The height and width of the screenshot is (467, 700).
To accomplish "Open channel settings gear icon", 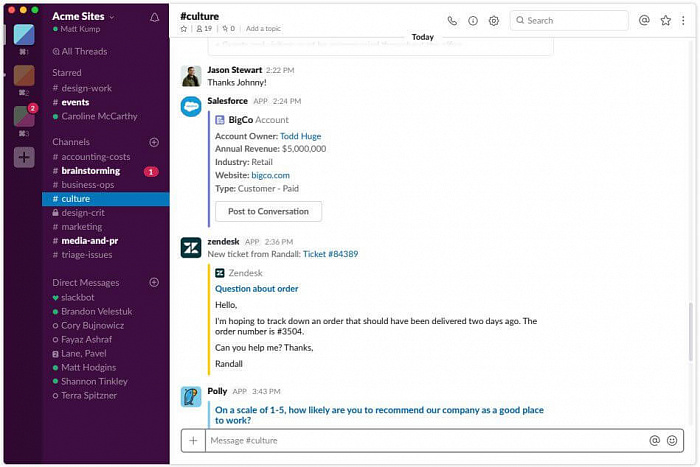I will (x=494, y=21).
